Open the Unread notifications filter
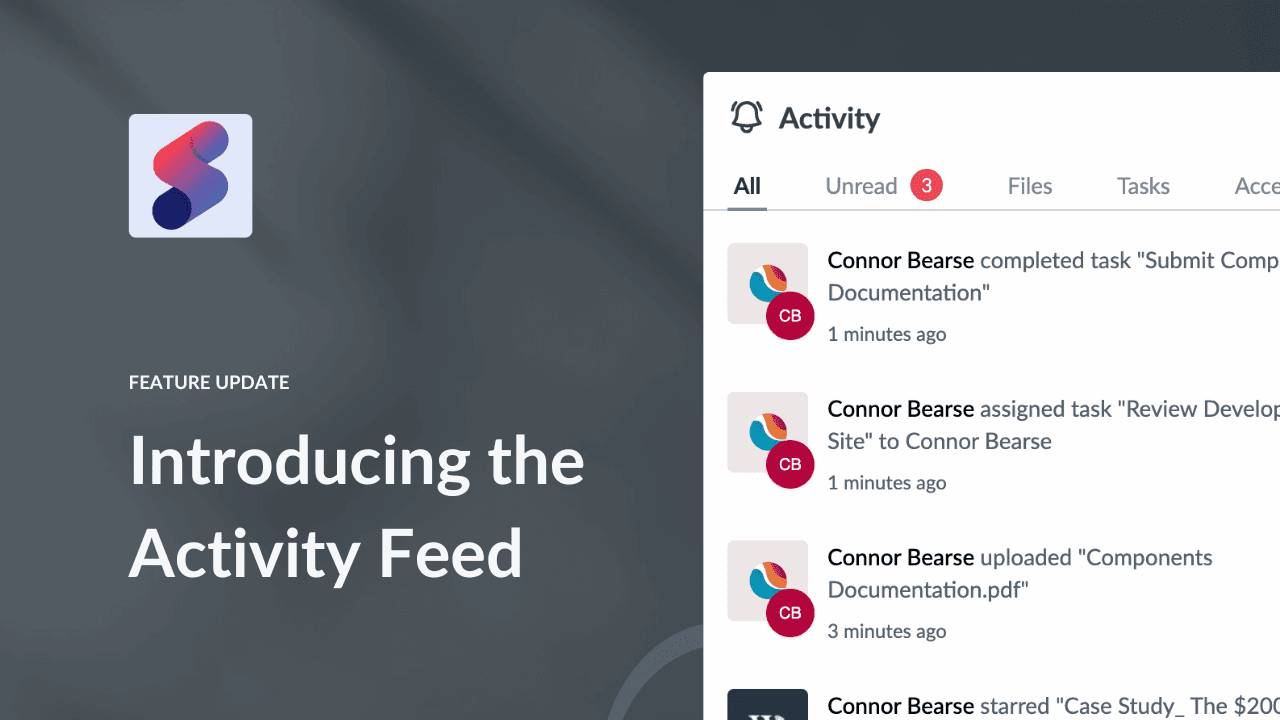This screenshot has width=1280, height=720. point(861,185)
